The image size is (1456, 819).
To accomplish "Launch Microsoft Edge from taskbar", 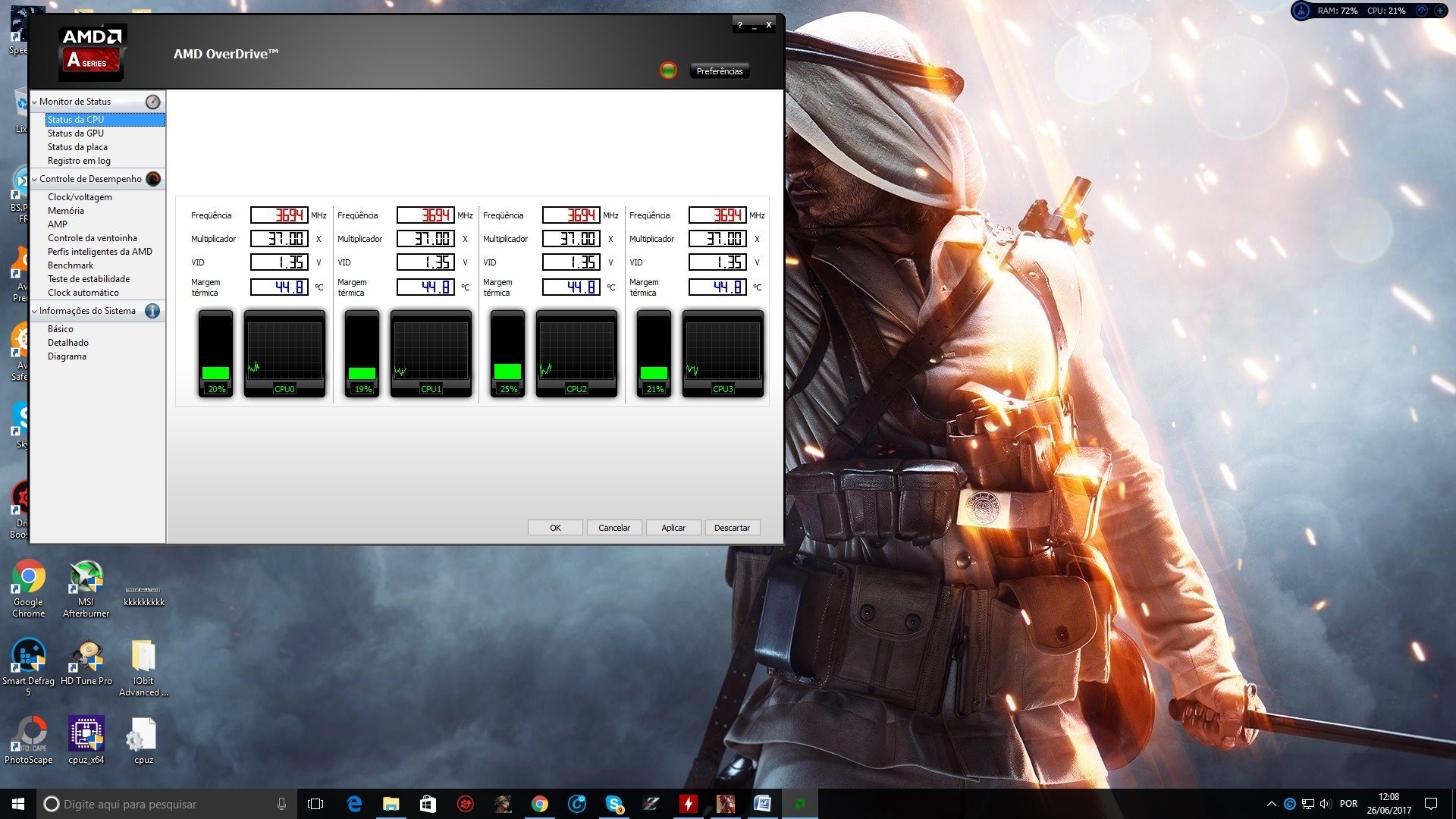I will pos(353,804).
